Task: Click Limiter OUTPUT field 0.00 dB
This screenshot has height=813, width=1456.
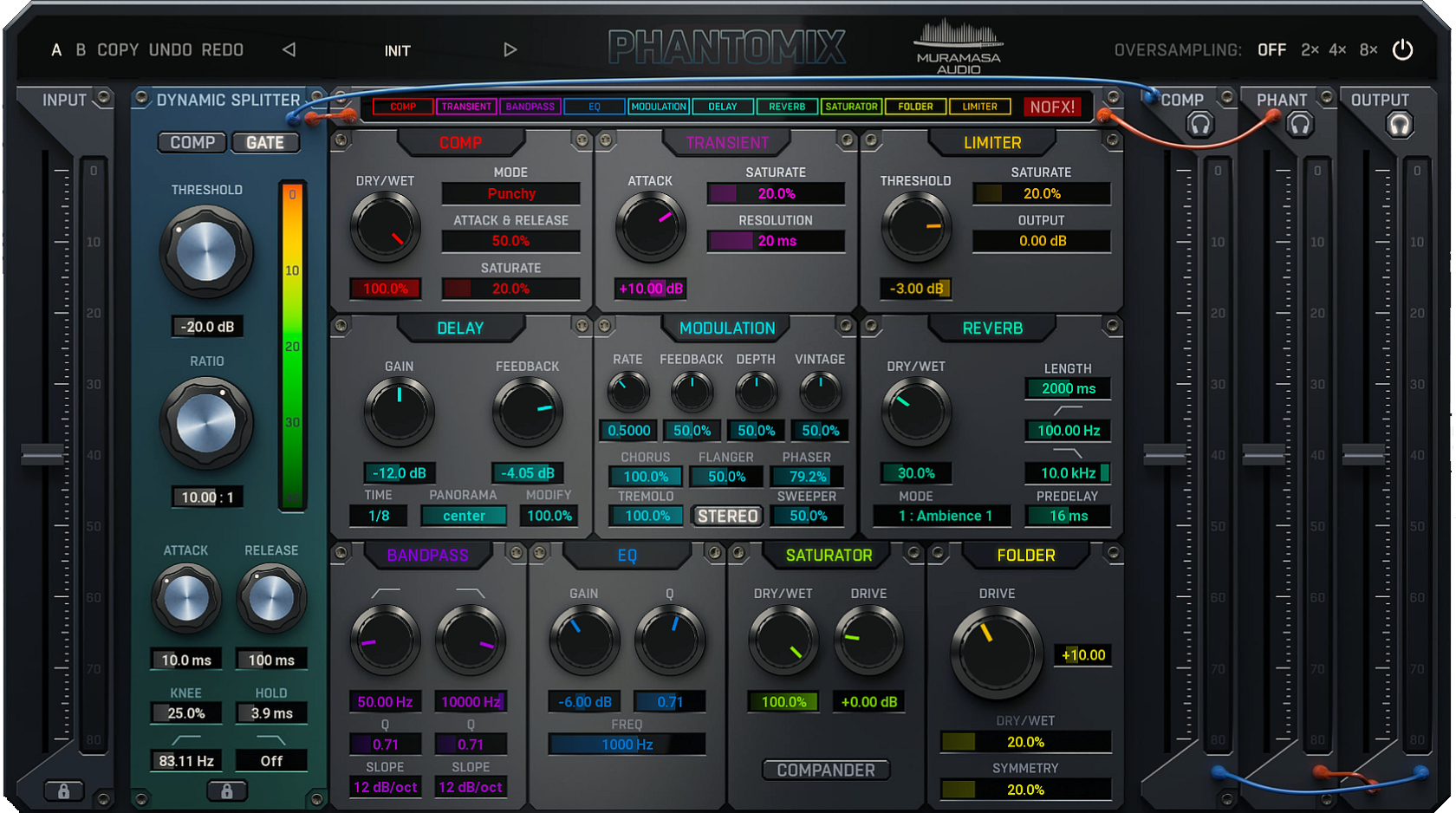Action: click(x=1042, y=241)
